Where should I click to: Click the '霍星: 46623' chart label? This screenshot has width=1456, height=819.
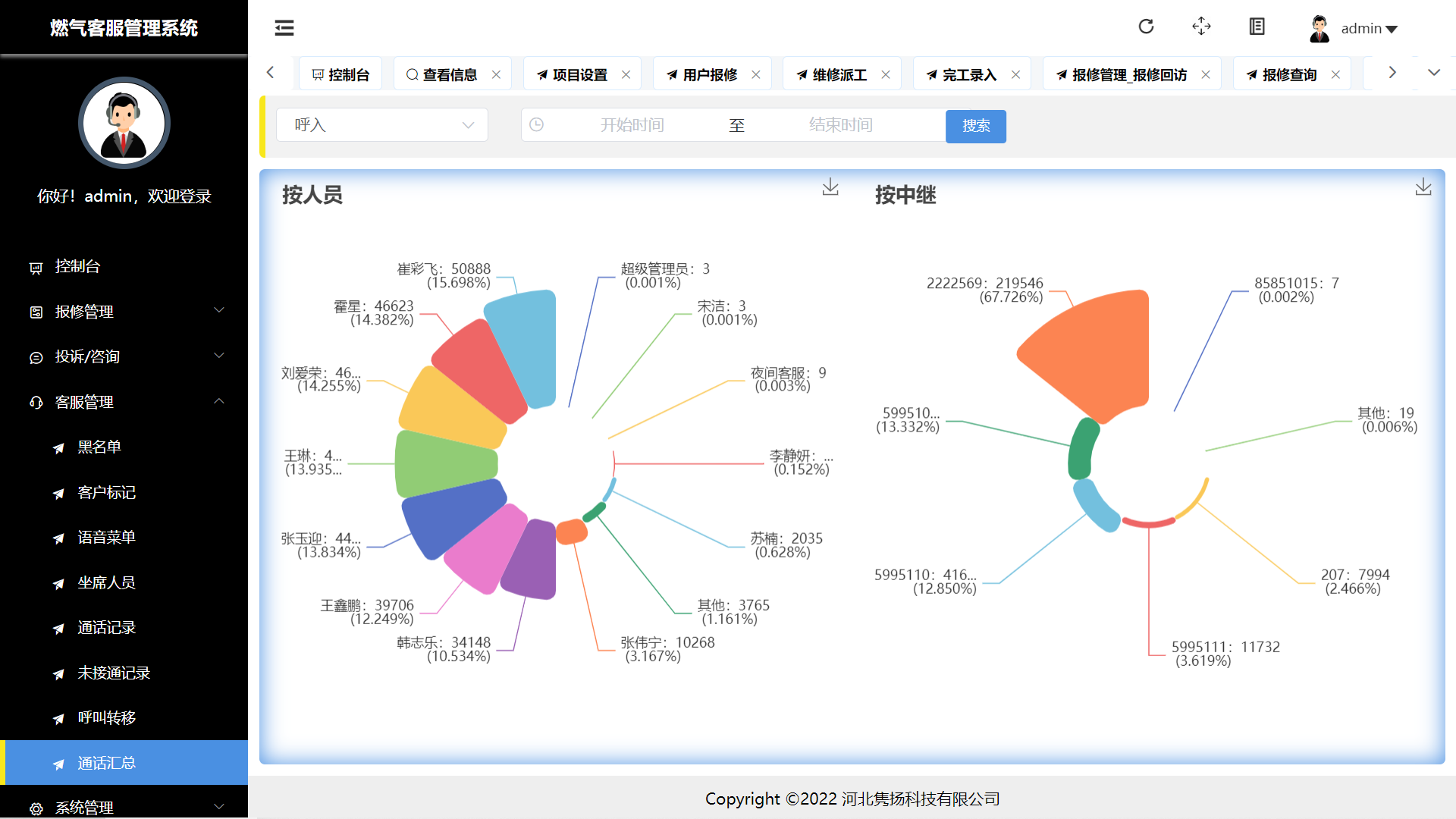tap(374, 313)
